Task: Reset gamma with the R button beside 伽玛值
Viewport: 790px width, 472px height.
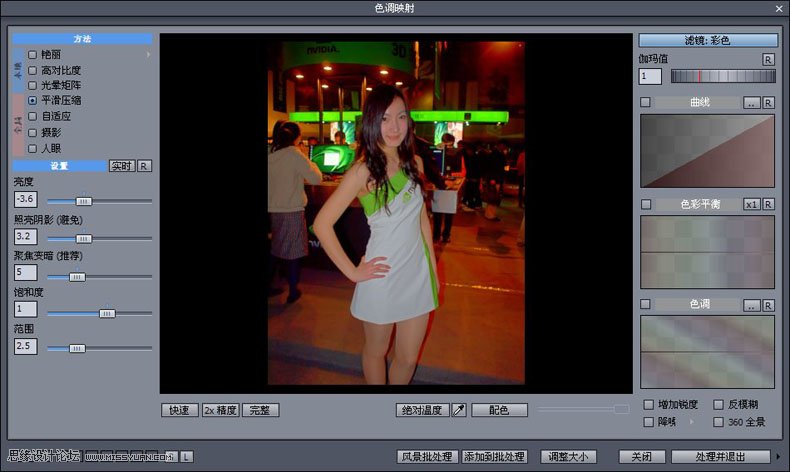Action: click(x=768, y=60)
